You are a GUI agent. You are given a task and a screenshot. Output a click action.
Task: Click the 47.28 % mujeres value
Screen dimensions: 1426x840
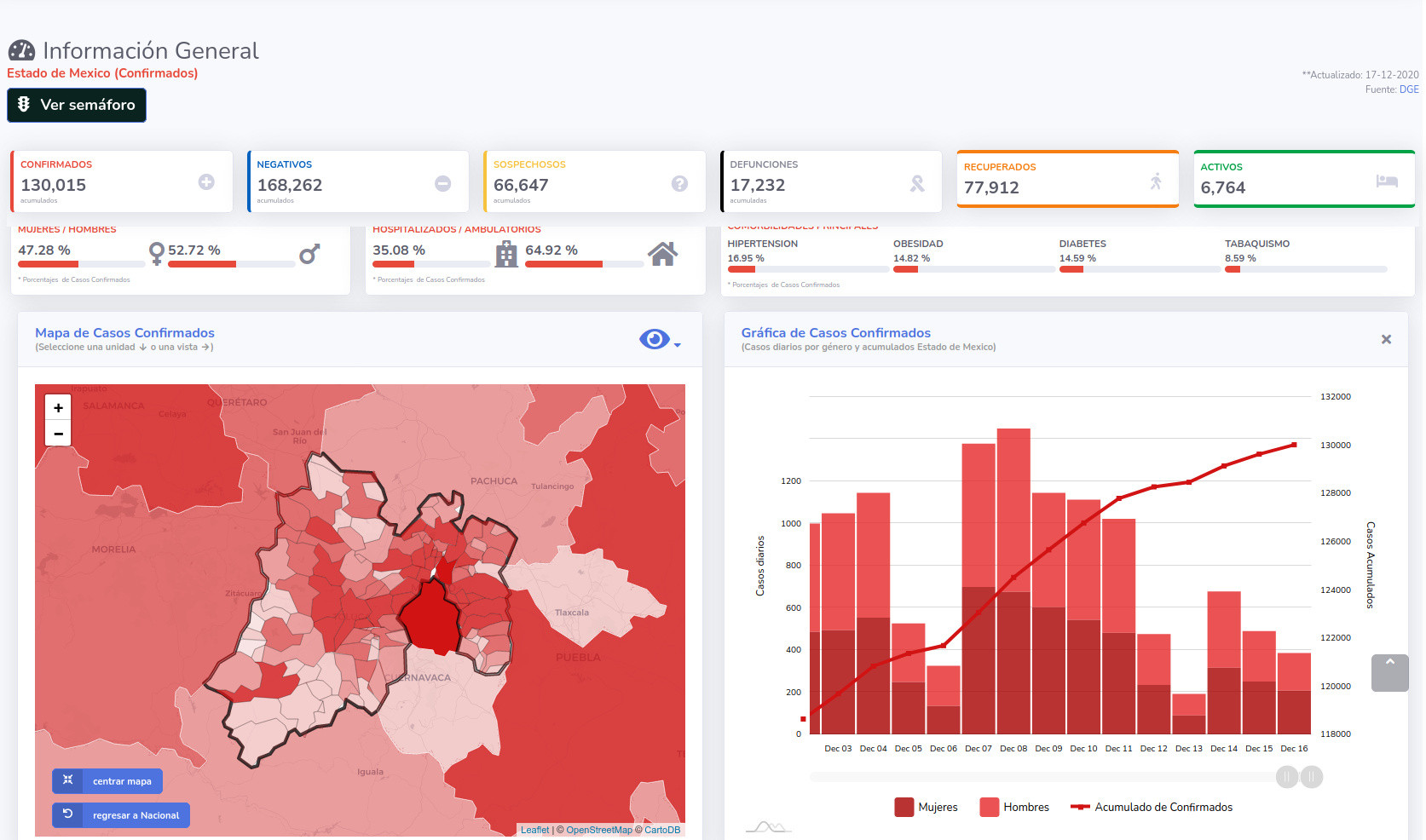[44, 250]
